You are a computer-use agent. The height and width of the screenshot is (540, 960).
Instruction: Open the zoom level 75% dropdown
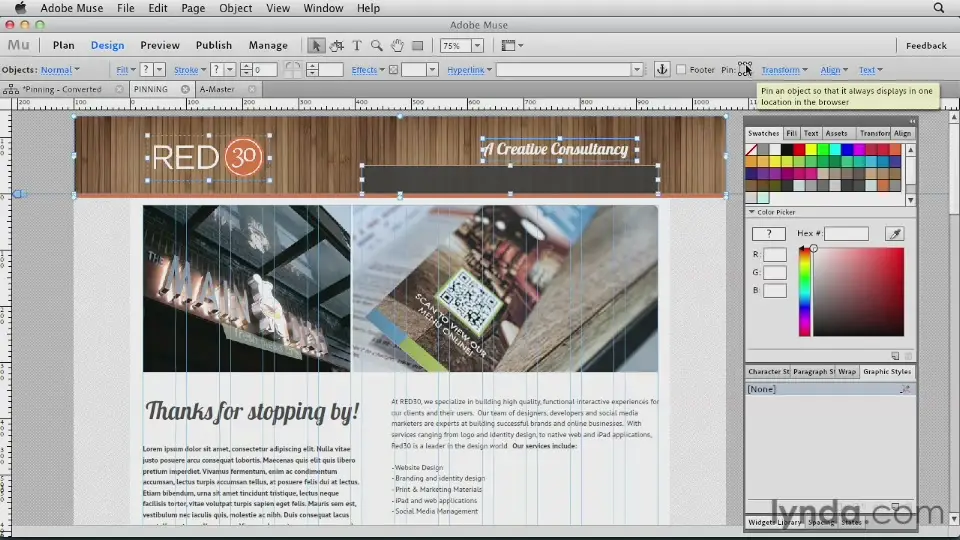click(477, 45)
